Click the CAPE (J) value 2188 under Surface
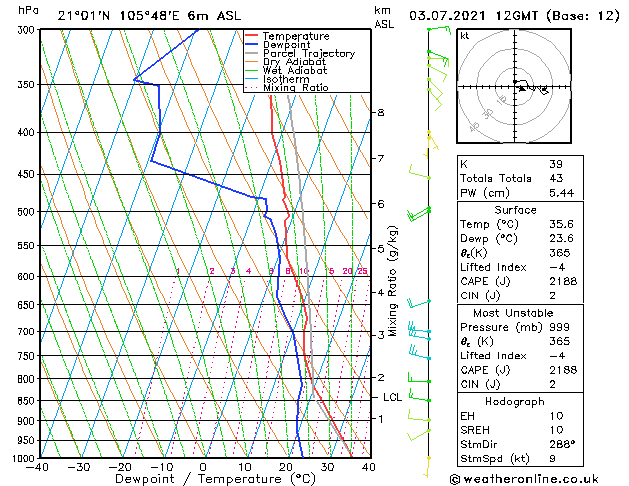This screenshot has width=629, height=486. point(563,281)
